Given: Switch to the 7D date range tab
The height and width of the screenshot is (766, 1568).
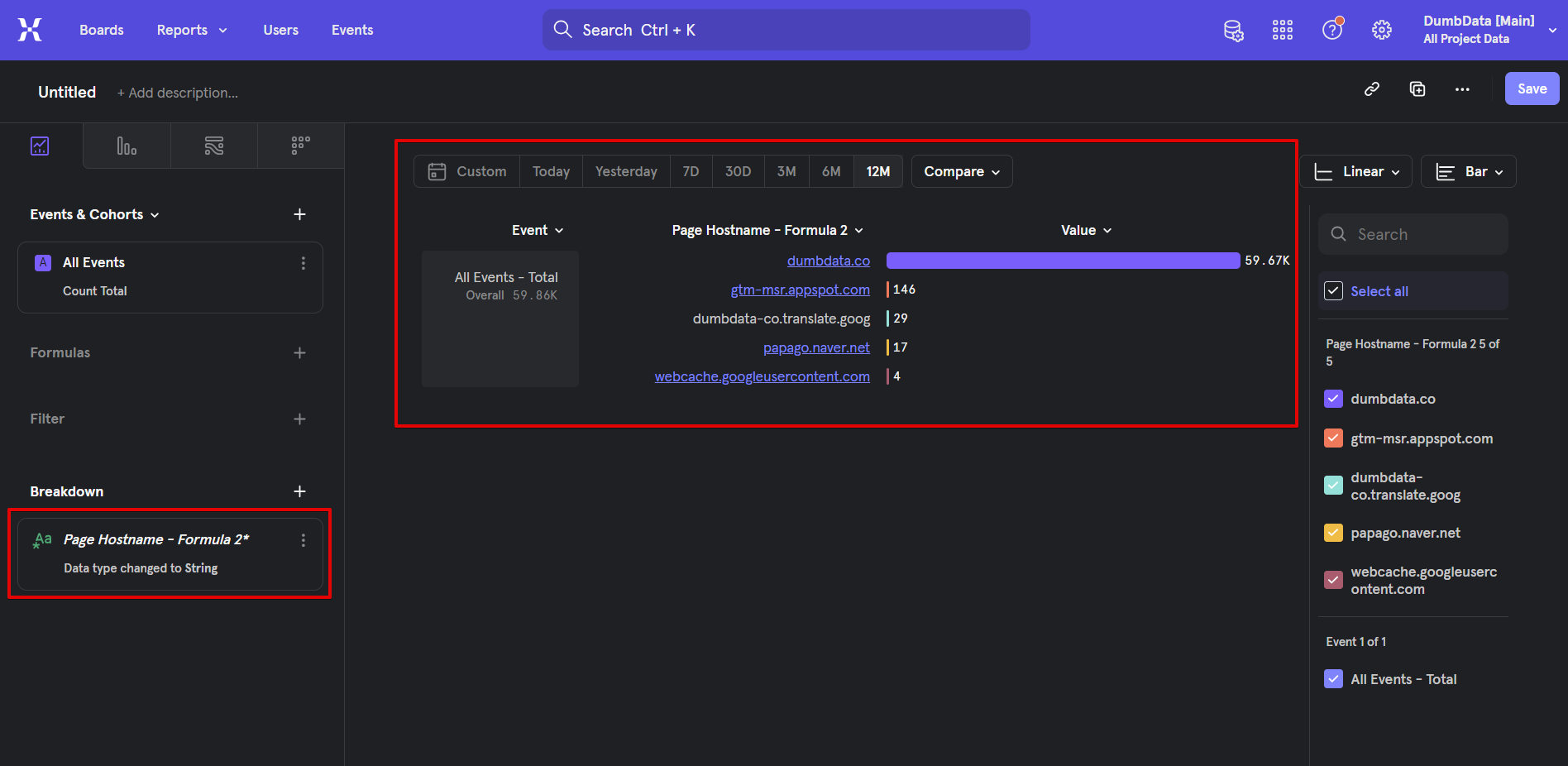Looking at the screenshot, I should click(691, 171).
